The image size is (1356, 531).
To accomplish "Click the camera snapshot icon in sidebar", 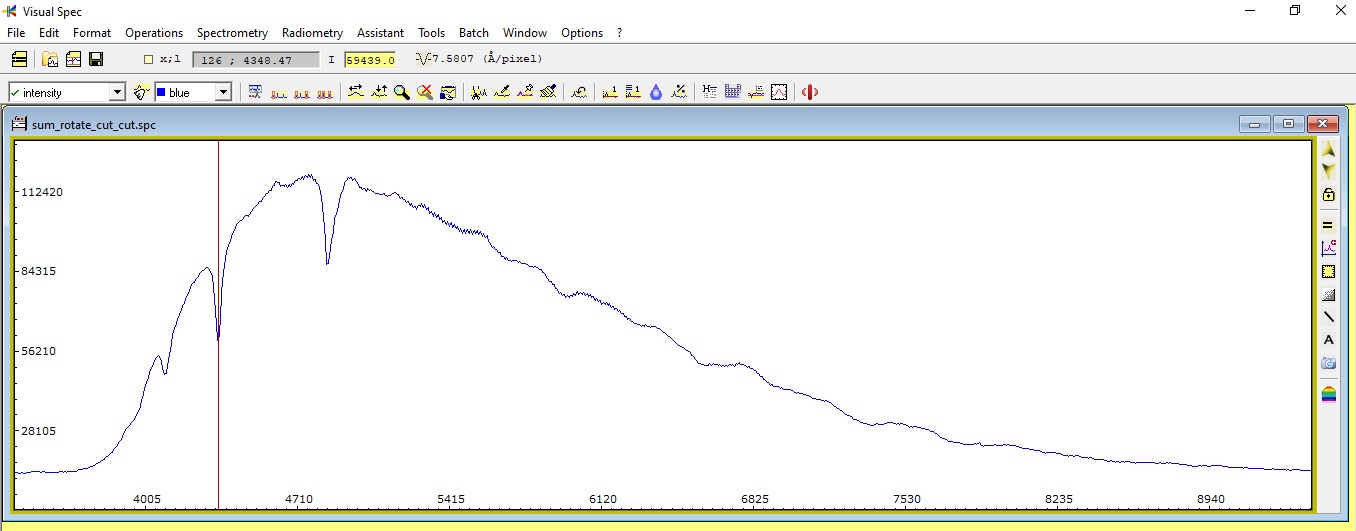I will [x=1328, y=363].
